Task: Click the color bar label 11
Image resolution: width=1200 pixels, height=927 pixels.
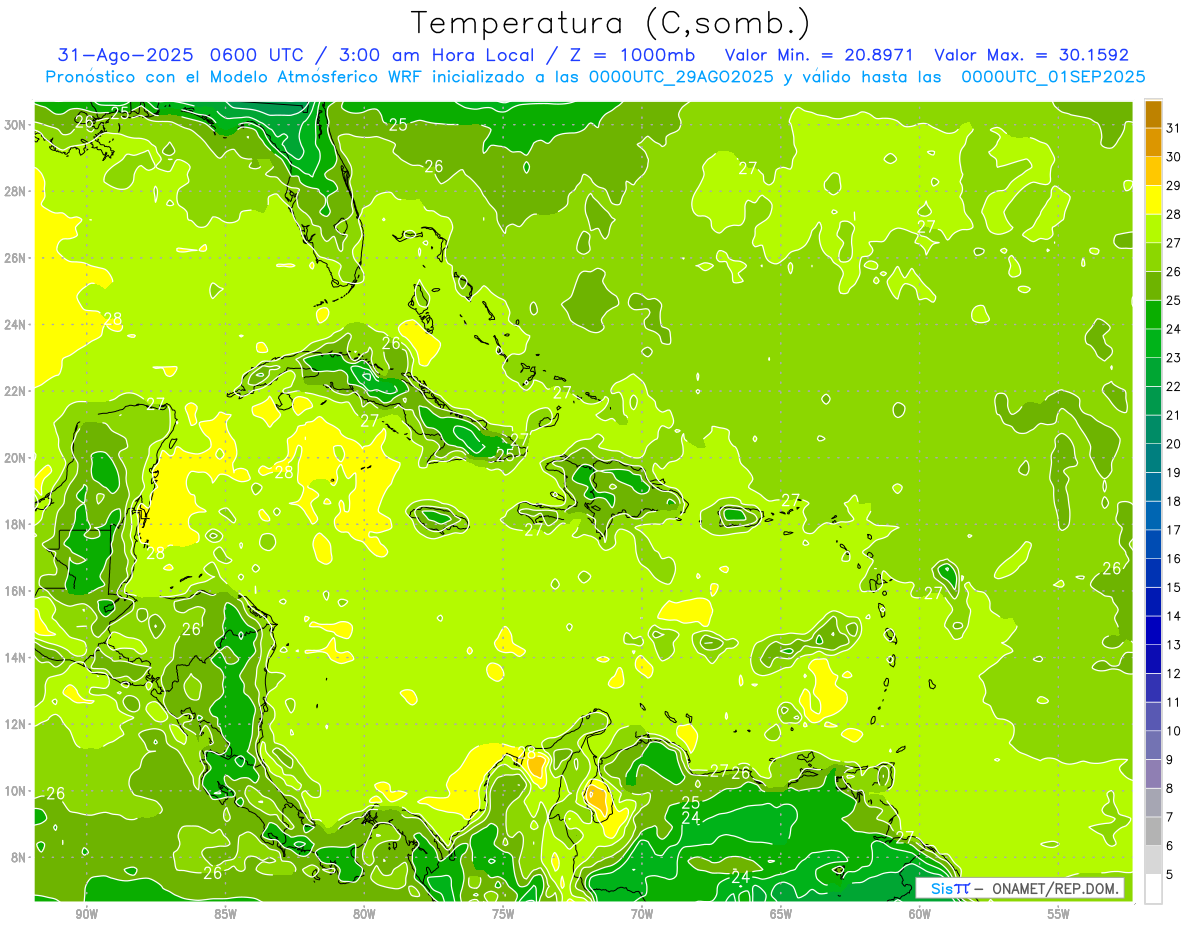Action: click(x=1174, y=702)
